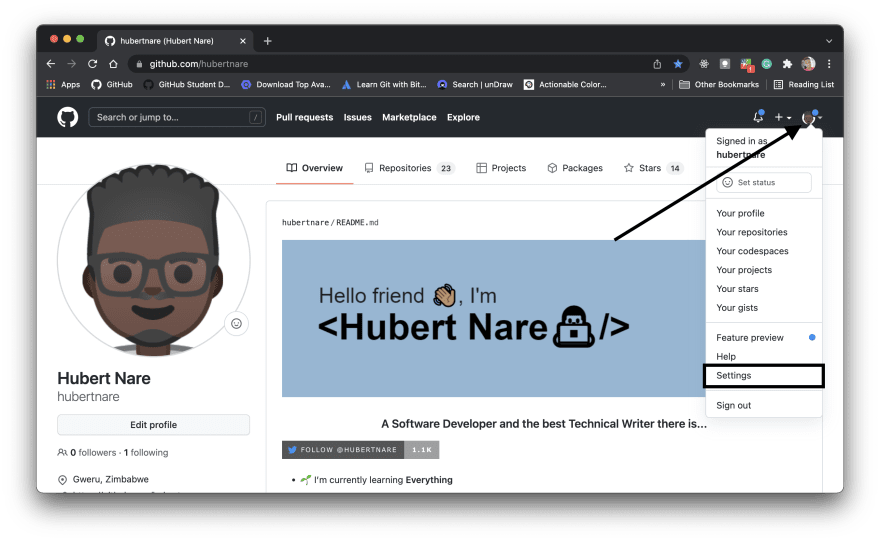This screenshot has height=541, width=880.
Task: Select Your codespaces in user menu
Action: [763, 251]
